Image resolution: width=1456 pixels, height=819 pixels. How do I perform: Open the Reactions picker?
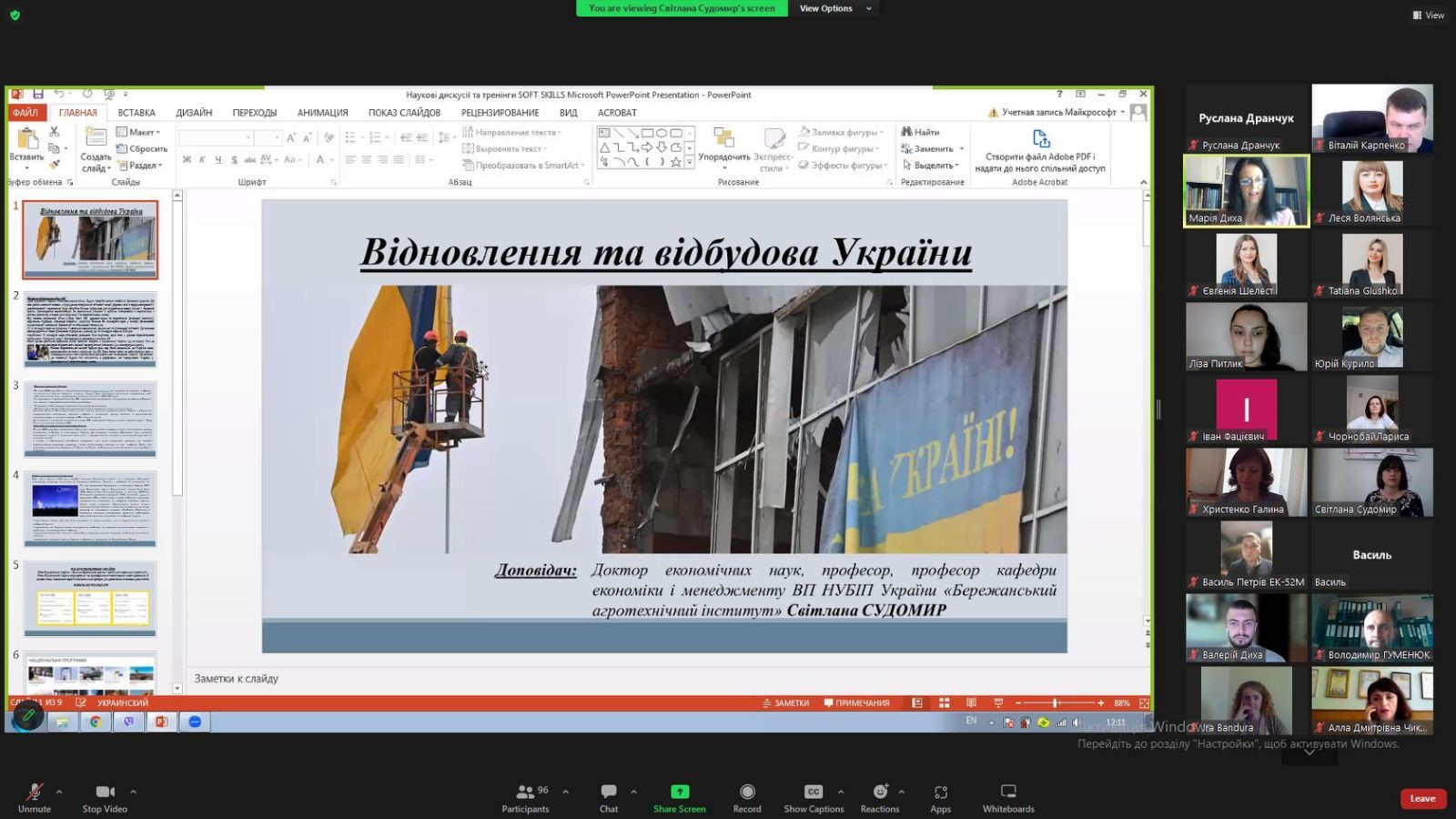click(879, 792)
